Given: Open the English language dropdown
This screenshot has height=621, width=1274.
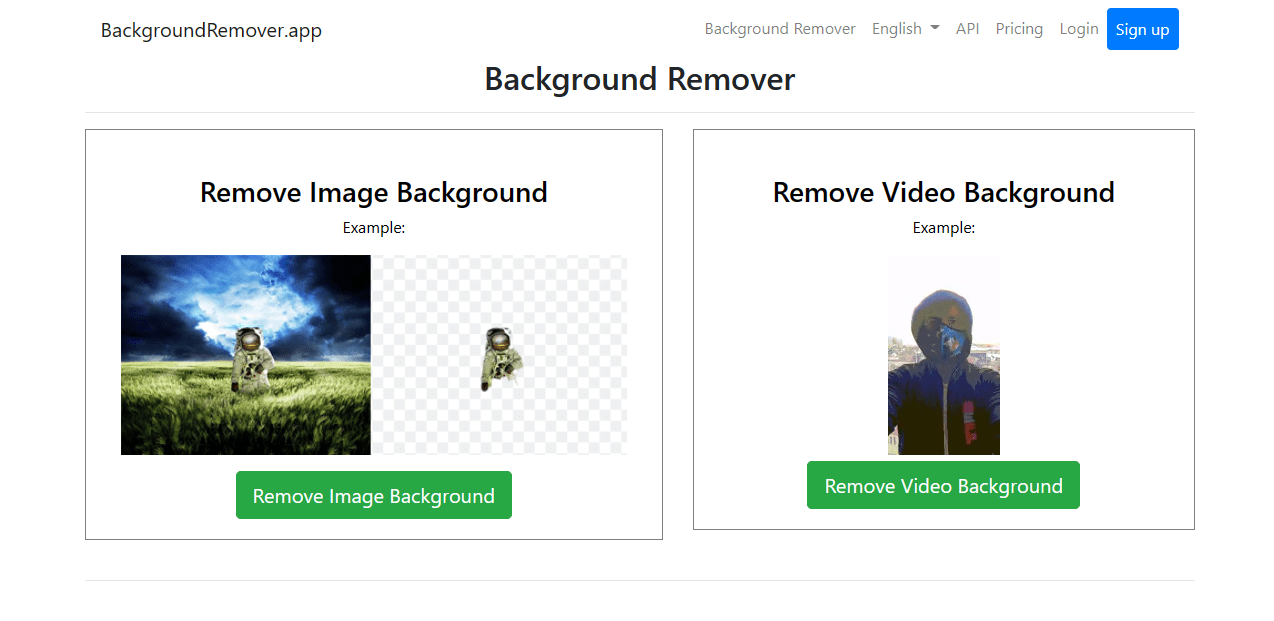Looking at the screenshot, I should pyautogui.click(x=903, y=29).
